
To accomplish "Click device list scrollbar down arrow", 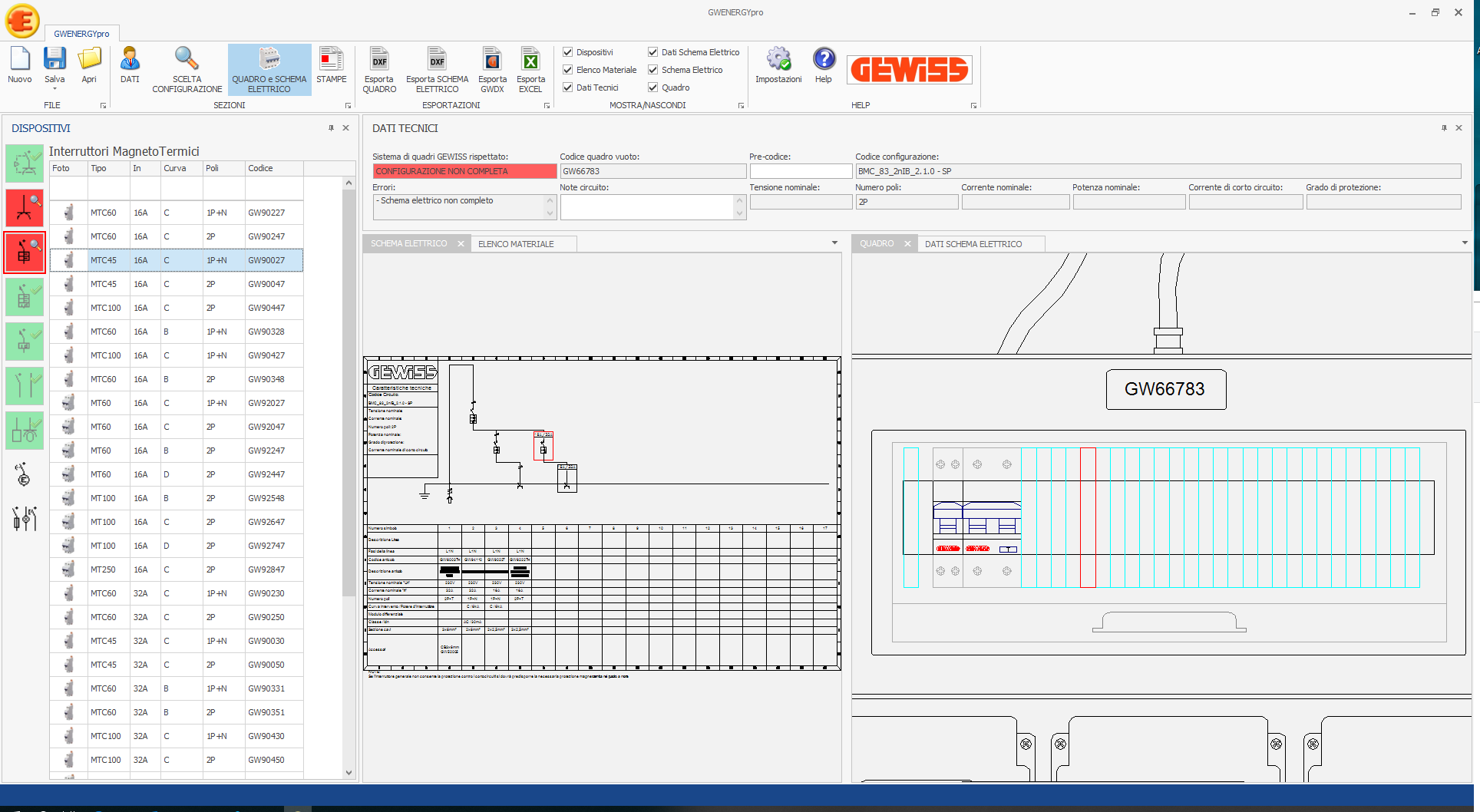I will [x=349, y=773].
